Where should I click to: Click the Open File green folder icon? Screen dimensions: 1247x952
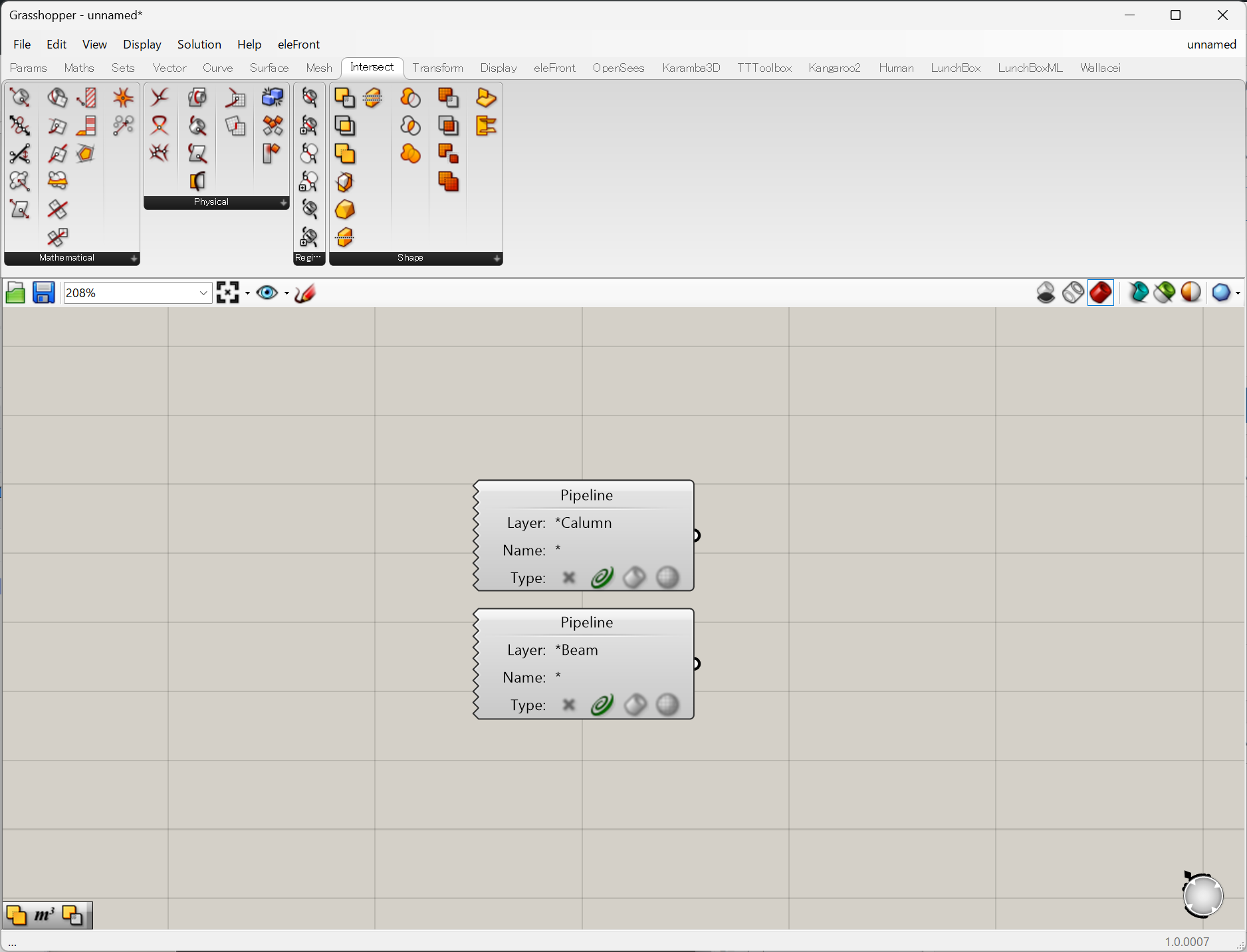tap(15, 293)
